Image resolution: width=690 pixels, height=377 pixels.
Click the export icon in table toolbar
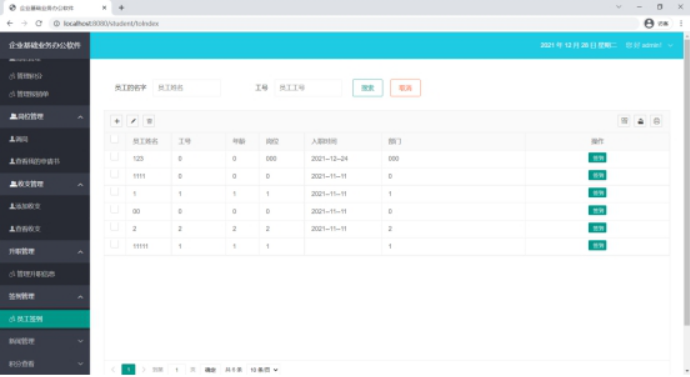(640, 121)
